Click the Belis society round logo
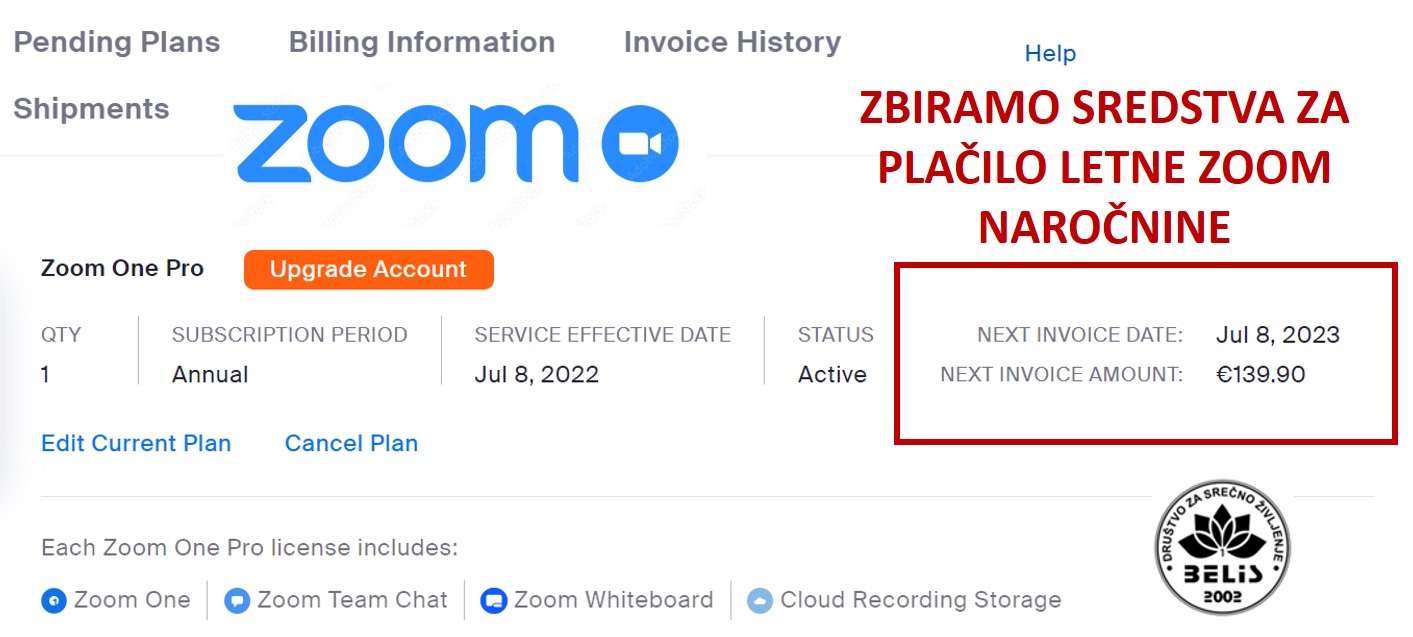The height and width of the screenshot is (637, 1413). (1222, 547)
